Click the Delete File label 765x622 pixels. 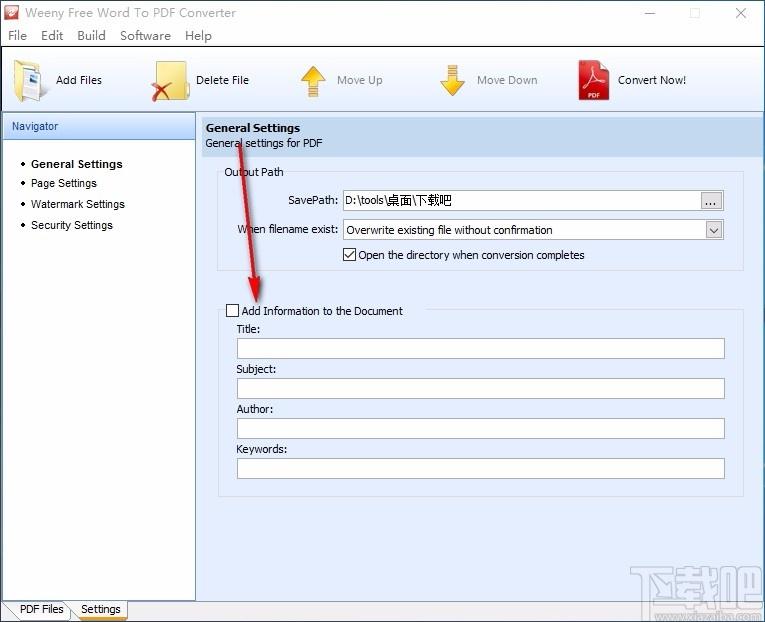pos(222,80)
